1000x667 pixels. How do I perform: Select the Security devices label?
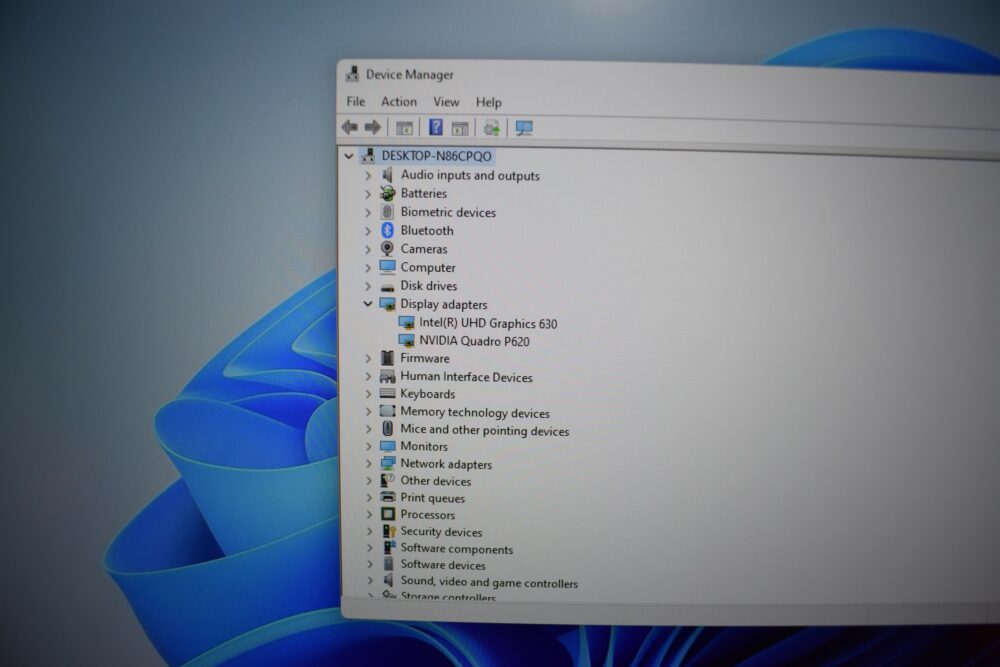click(441, 532)
